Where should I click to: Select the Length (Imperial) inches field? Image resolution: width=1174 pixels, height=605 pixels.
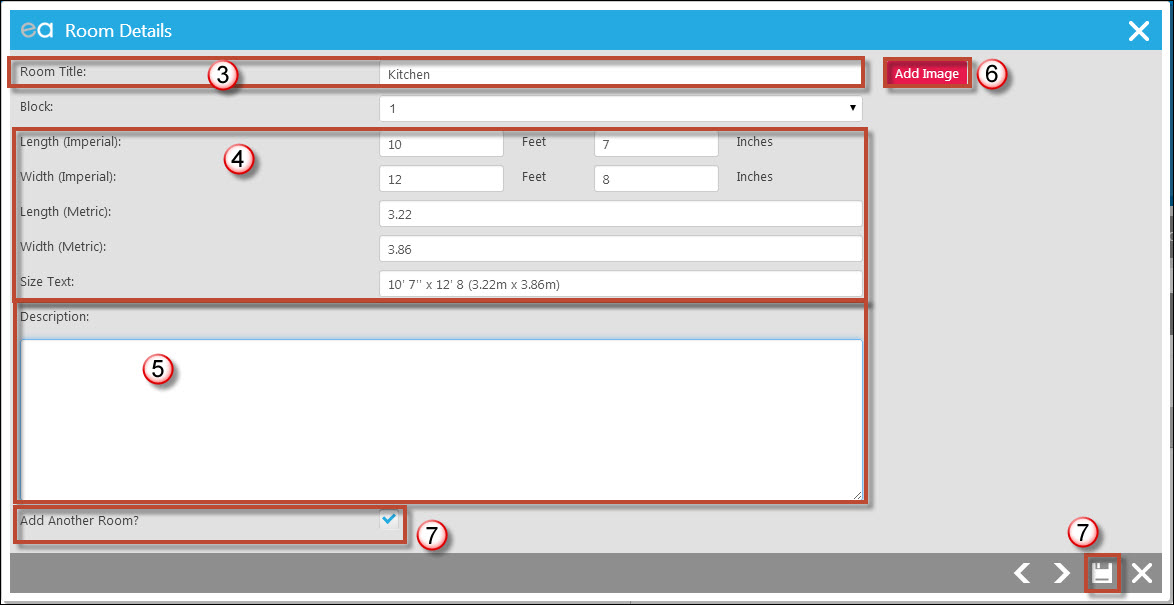coord(657,145)
